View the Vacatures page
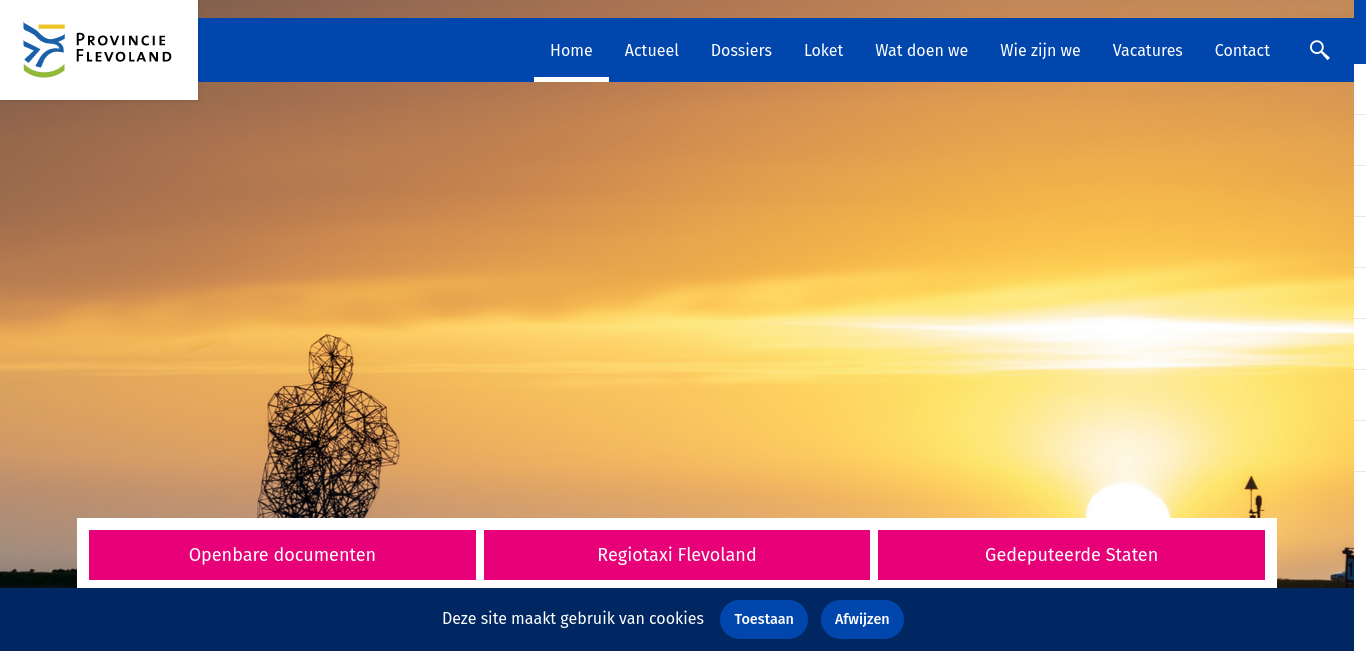Image resolution: width=1366 pixels, height=651 pixels. click(x=1148, y=50)
